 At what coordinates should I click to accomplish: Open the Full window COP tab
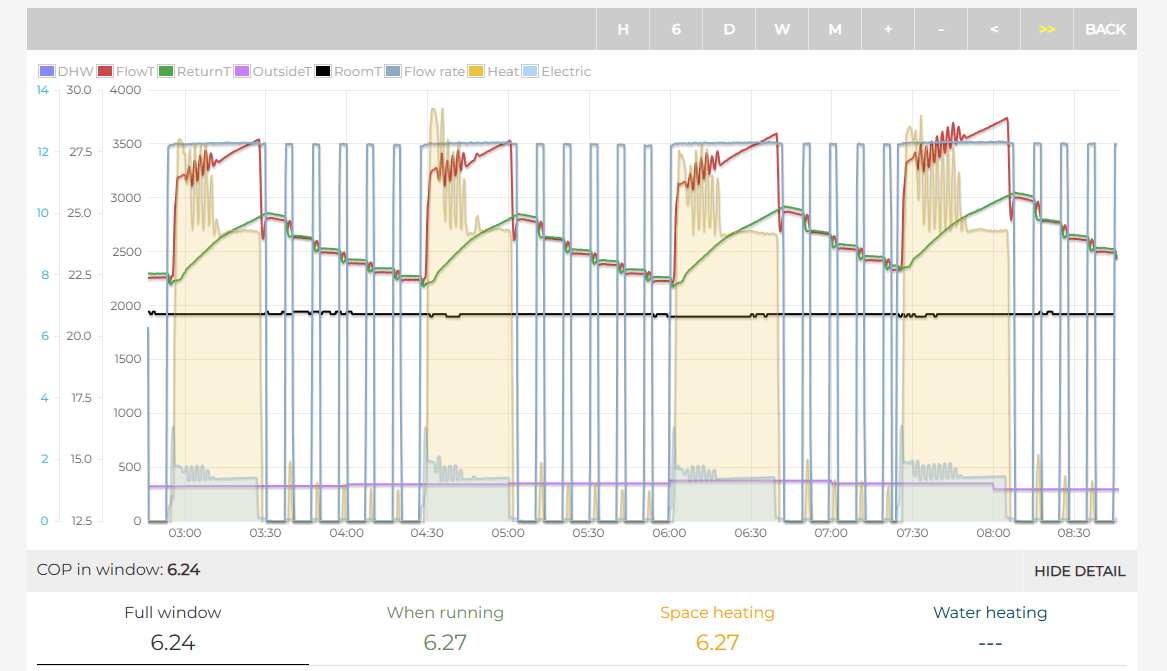(x=173, y=628)
